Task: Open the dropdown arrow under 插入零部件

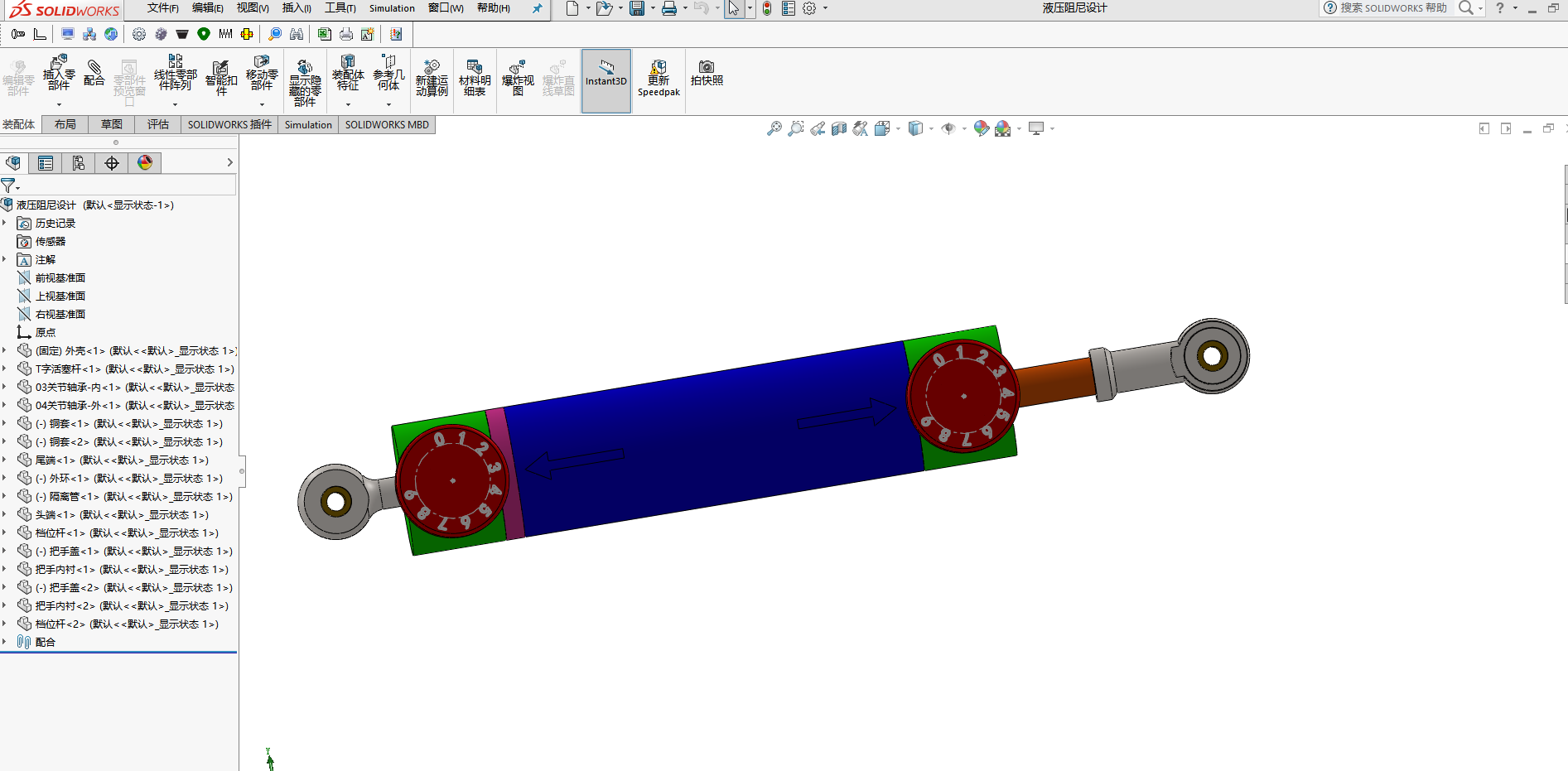Action: pos(59,105)
